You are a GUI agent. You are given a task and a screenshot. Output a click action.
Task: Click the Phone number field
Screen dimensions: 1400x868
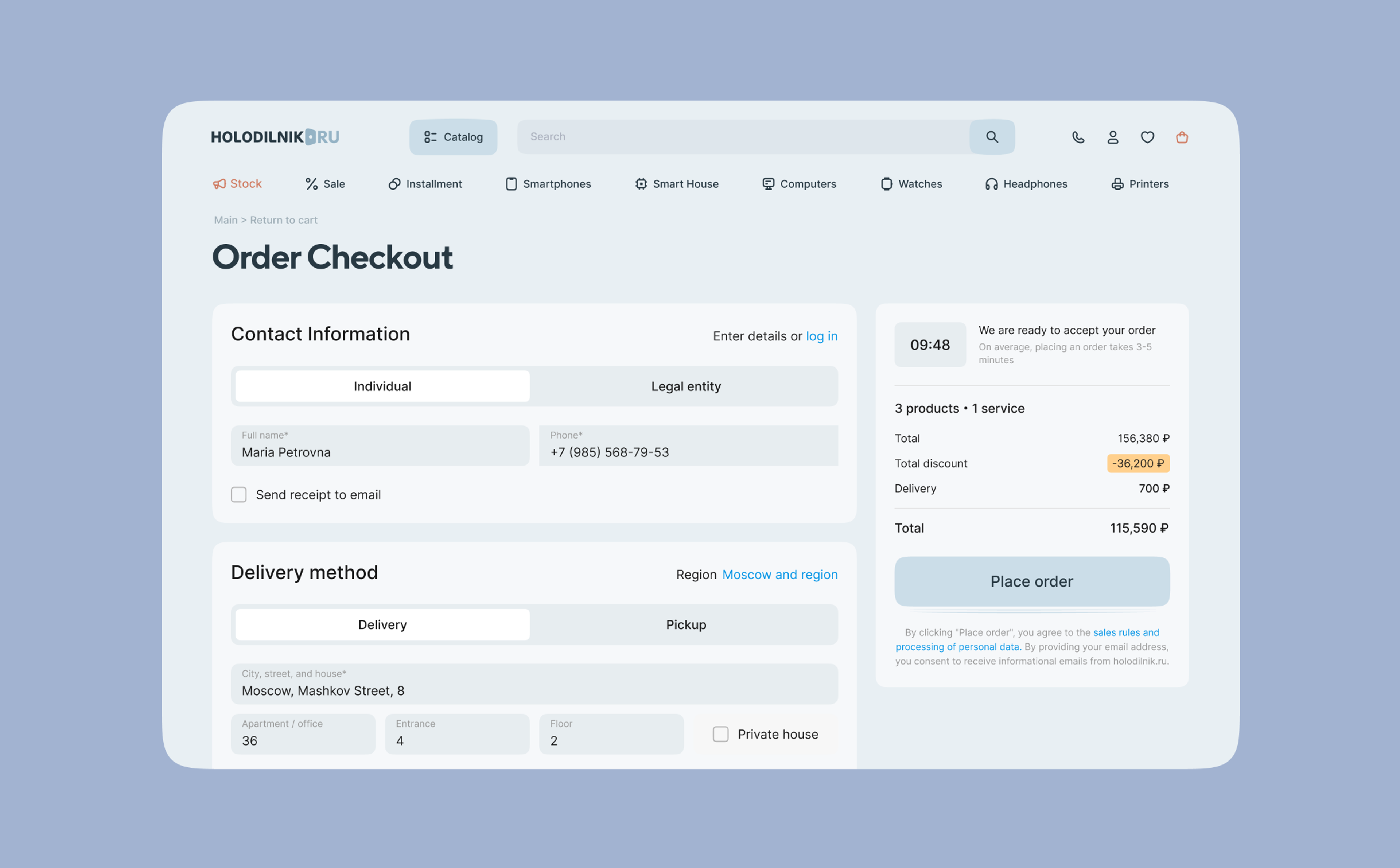point(688,445)
